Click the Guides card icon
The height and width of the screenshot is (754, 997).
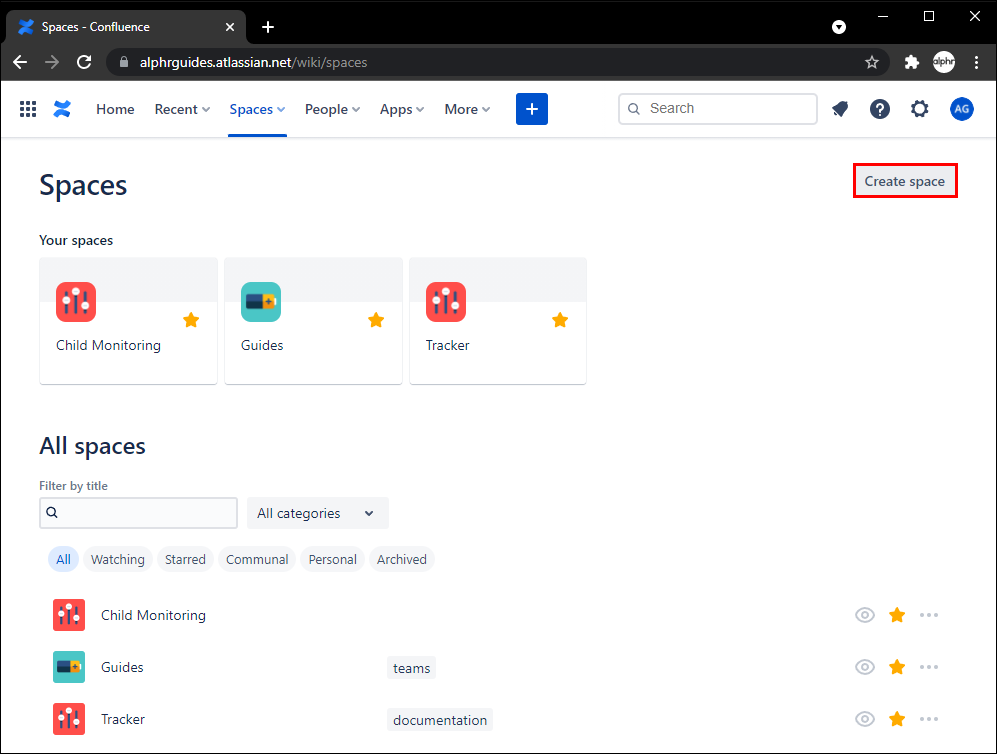(261, 302)
